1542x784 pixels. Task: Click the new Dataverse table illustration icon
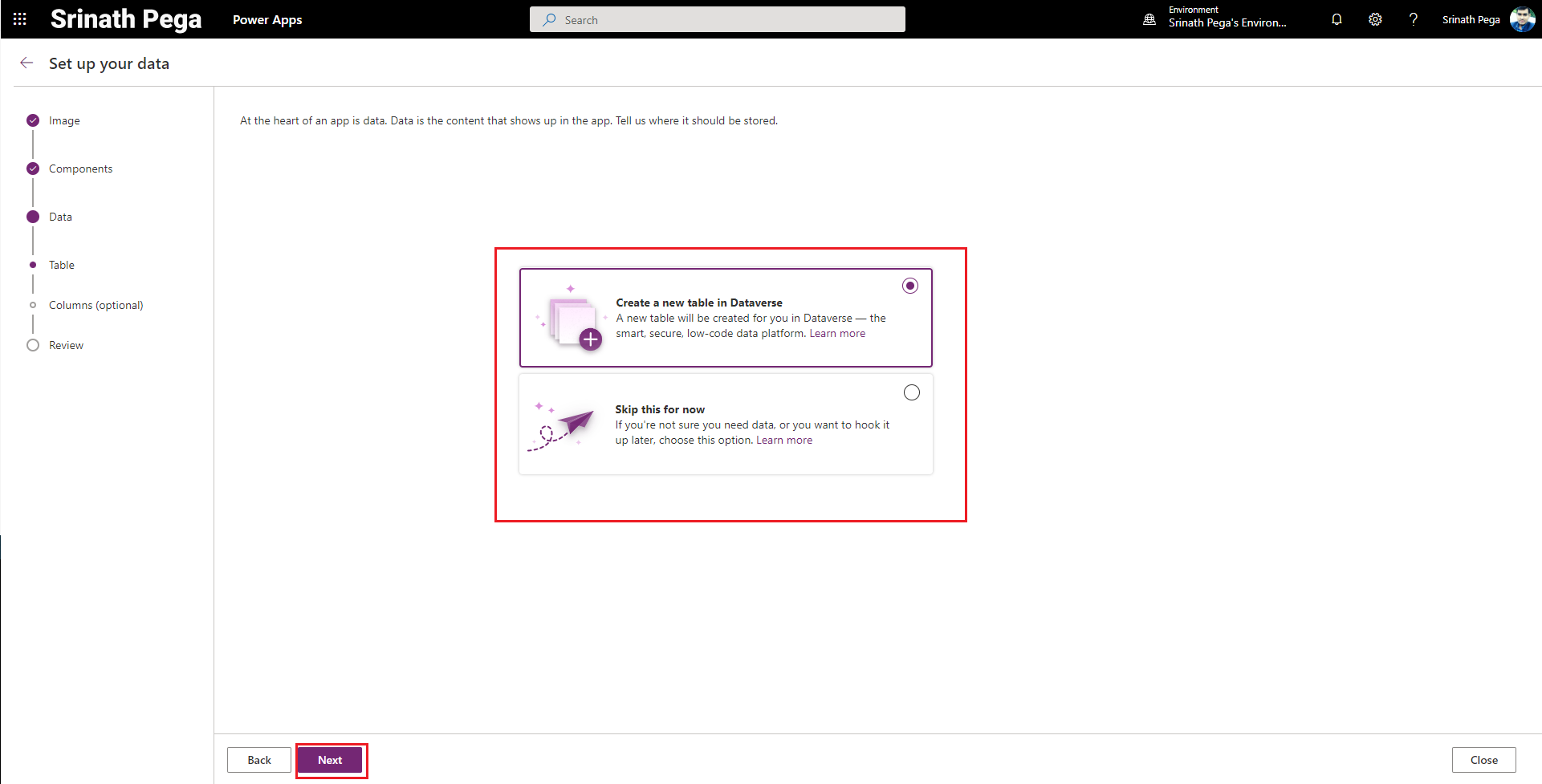coord(573,322)
